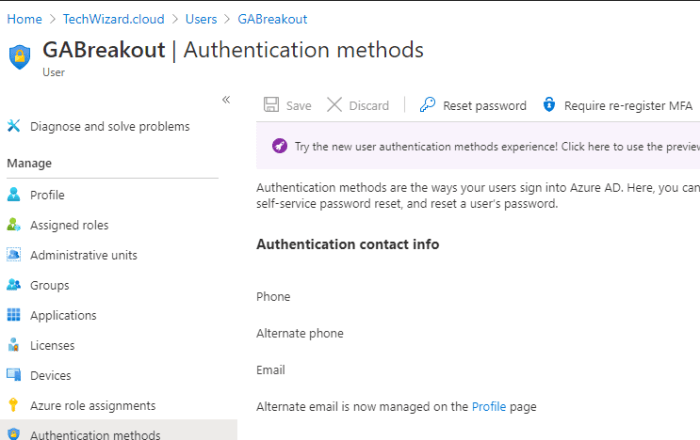Viewport: 700px width, 440px height.
Task: Open the Authentication methods menu item
Action: point(95,434)
